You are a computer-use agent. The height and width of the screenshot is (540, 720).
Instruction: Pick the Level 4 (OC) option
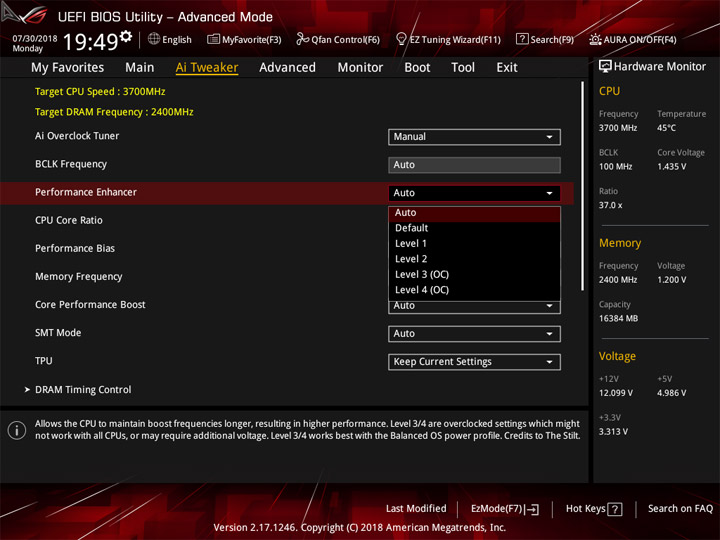[474, 290]
